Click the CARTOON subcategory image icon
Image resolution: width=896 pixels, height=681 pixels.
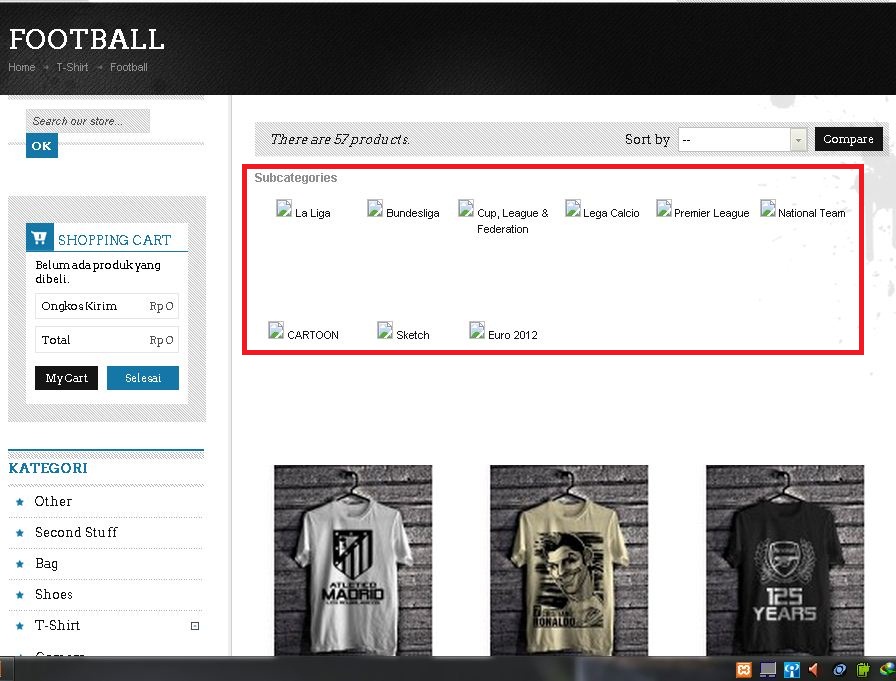276,330
